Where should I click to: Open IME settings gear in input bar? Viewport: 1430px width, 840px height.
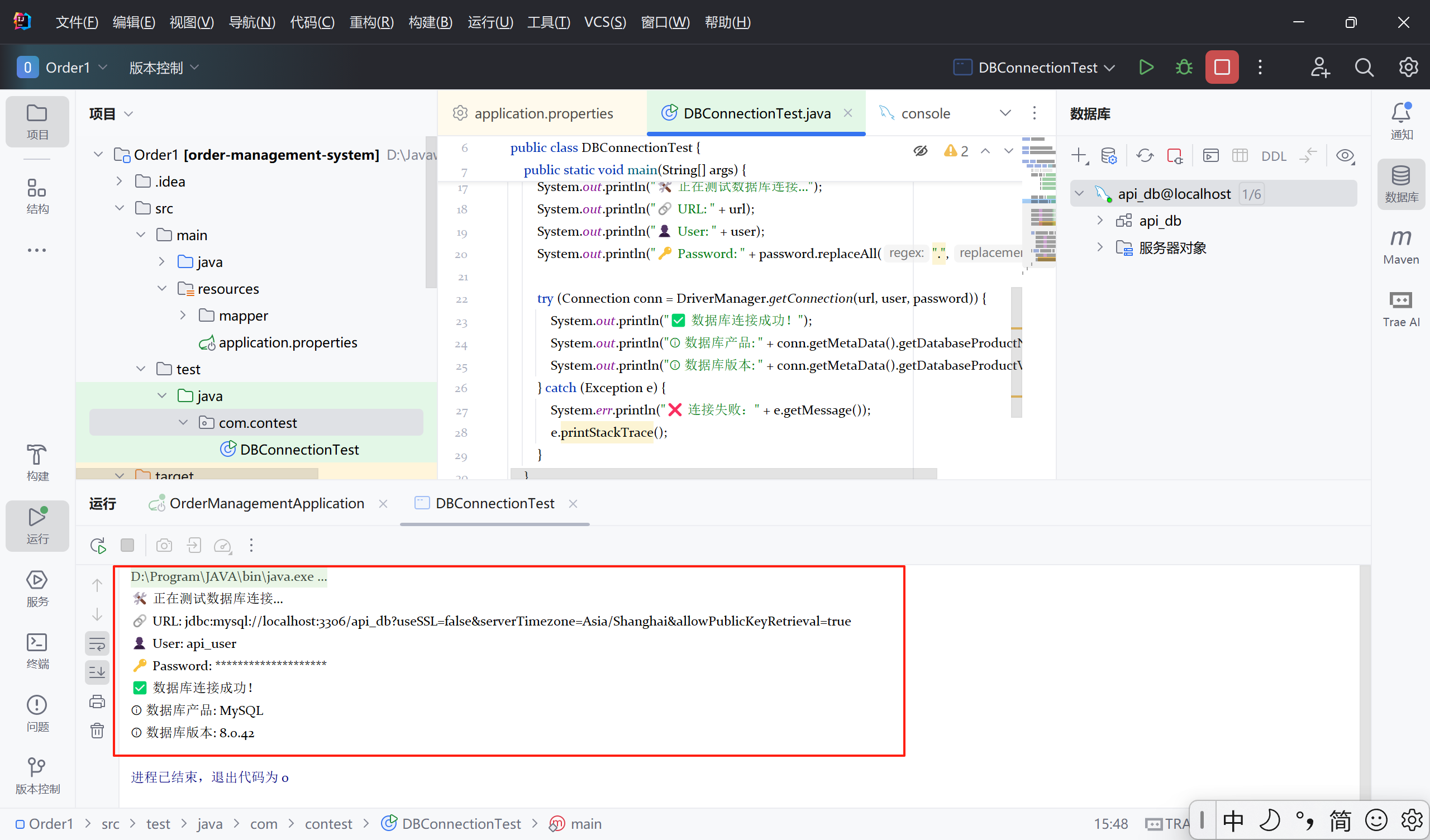click(1411, 820)
